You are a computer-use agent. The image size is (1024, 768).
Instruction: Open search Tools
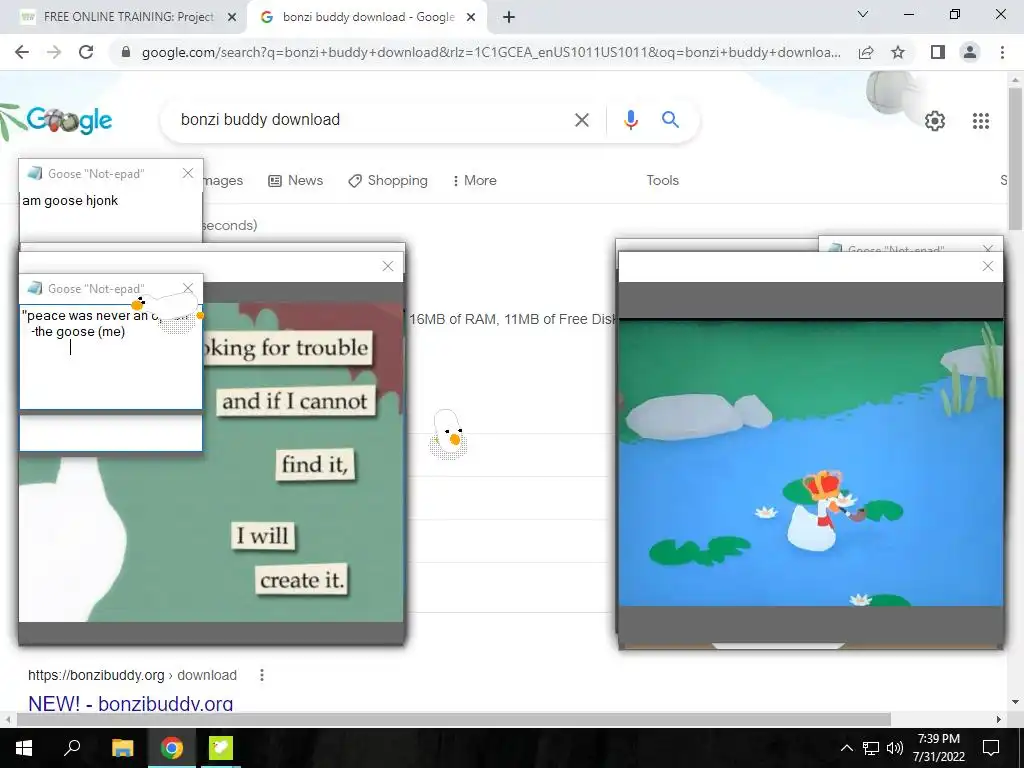tap(662, 180)
